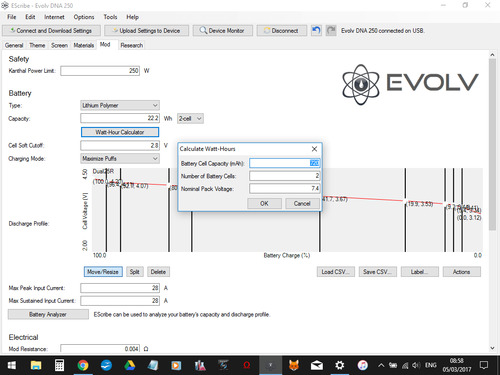The image size is (500, 375).
Task: Open Windows Settings gear in taskbar
Action: coord(339,365)
